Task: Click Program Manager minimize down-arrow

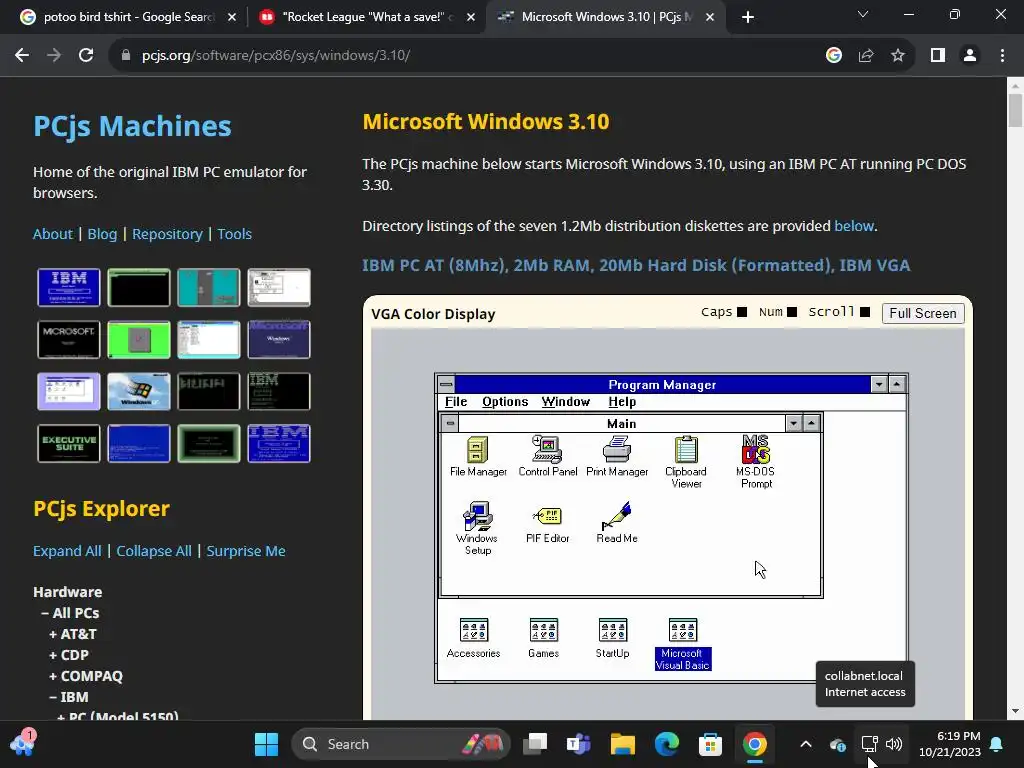Action: click(879, 384)
